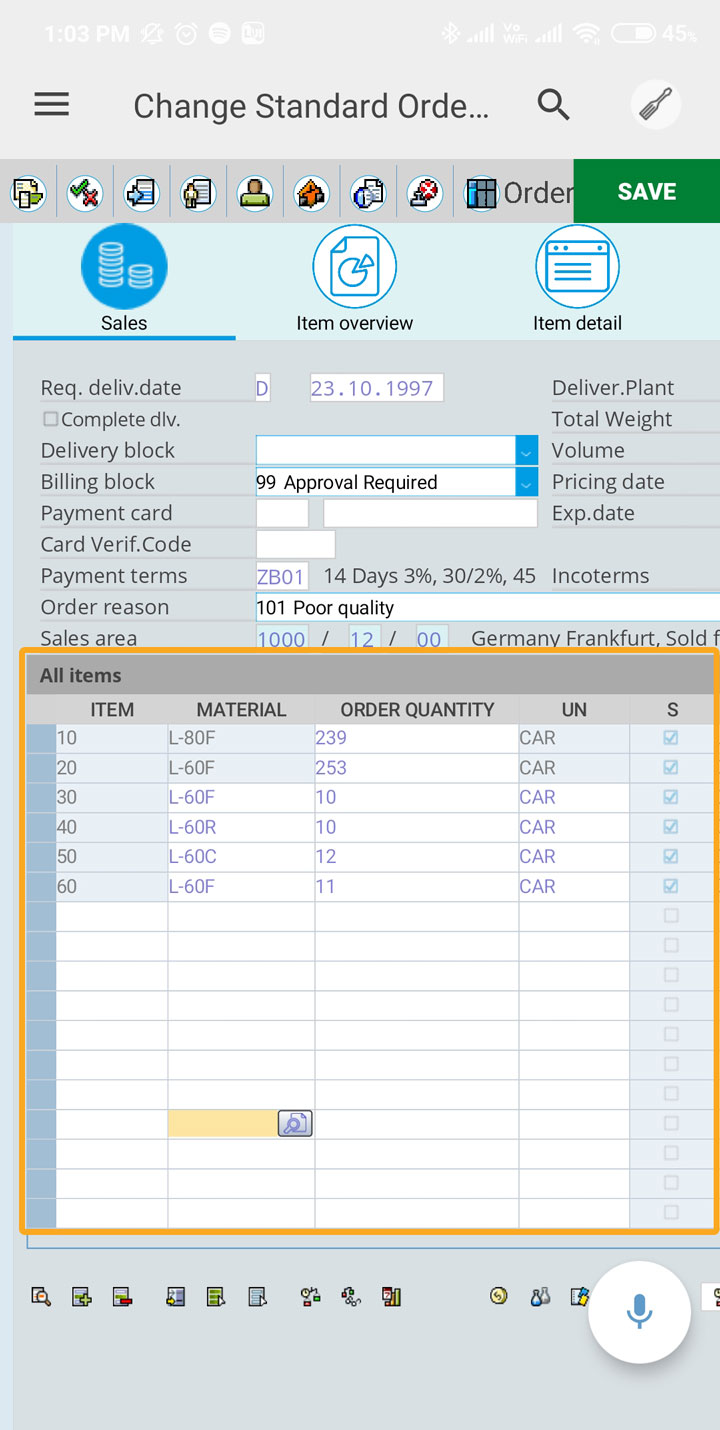Viewport: 720px width, 1430px height.
Task: Open the Order reason dropdown field
Action: (485, 608)
